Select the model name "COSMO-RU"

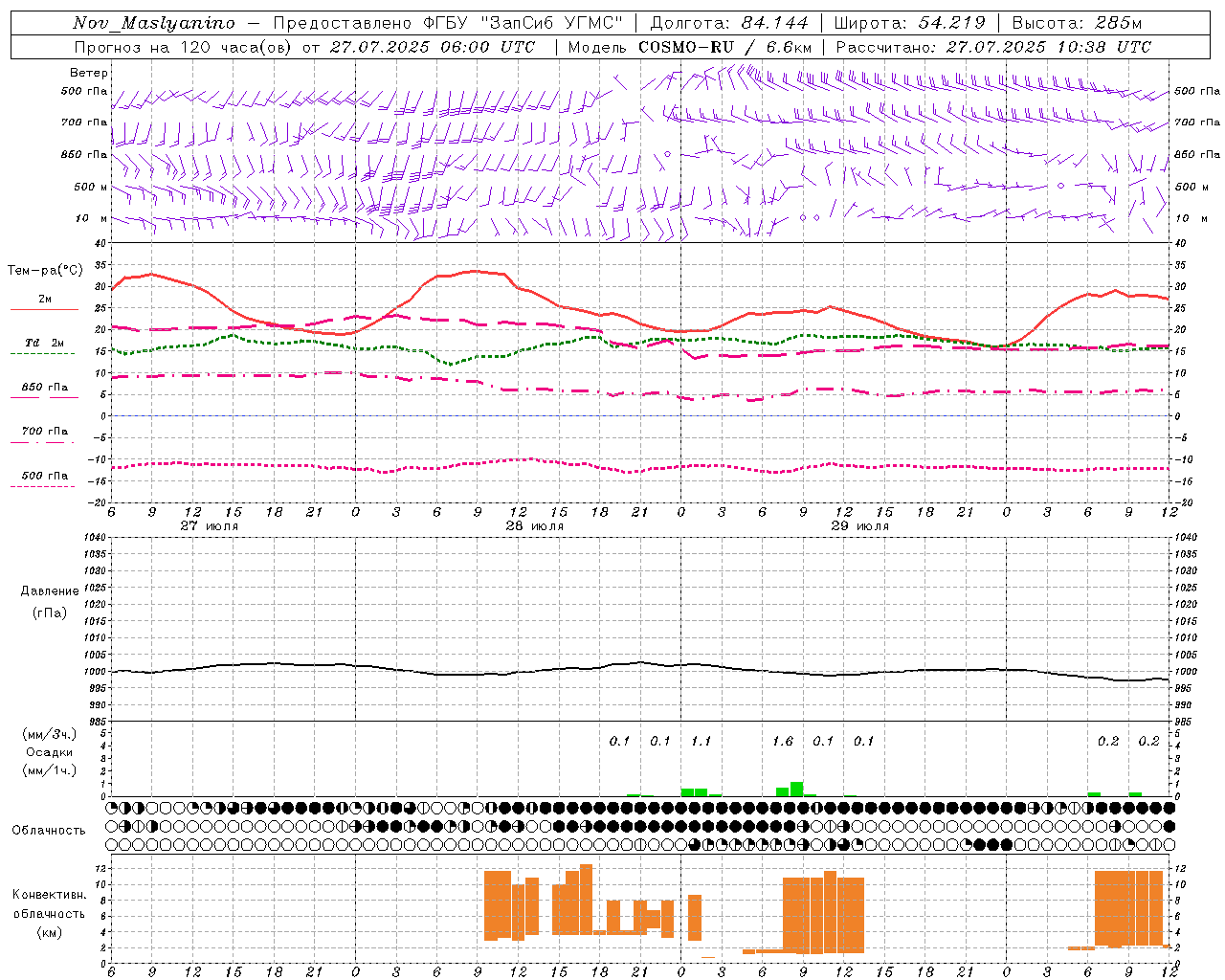pos(684,47)
